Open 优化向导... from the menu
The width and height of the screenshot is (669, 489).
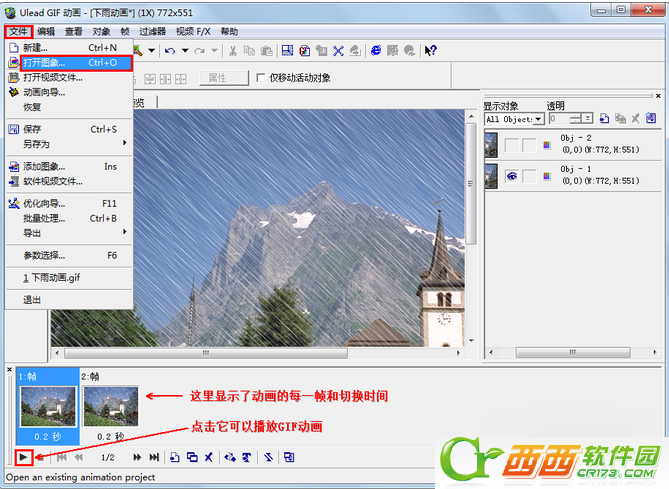point(69,204)
